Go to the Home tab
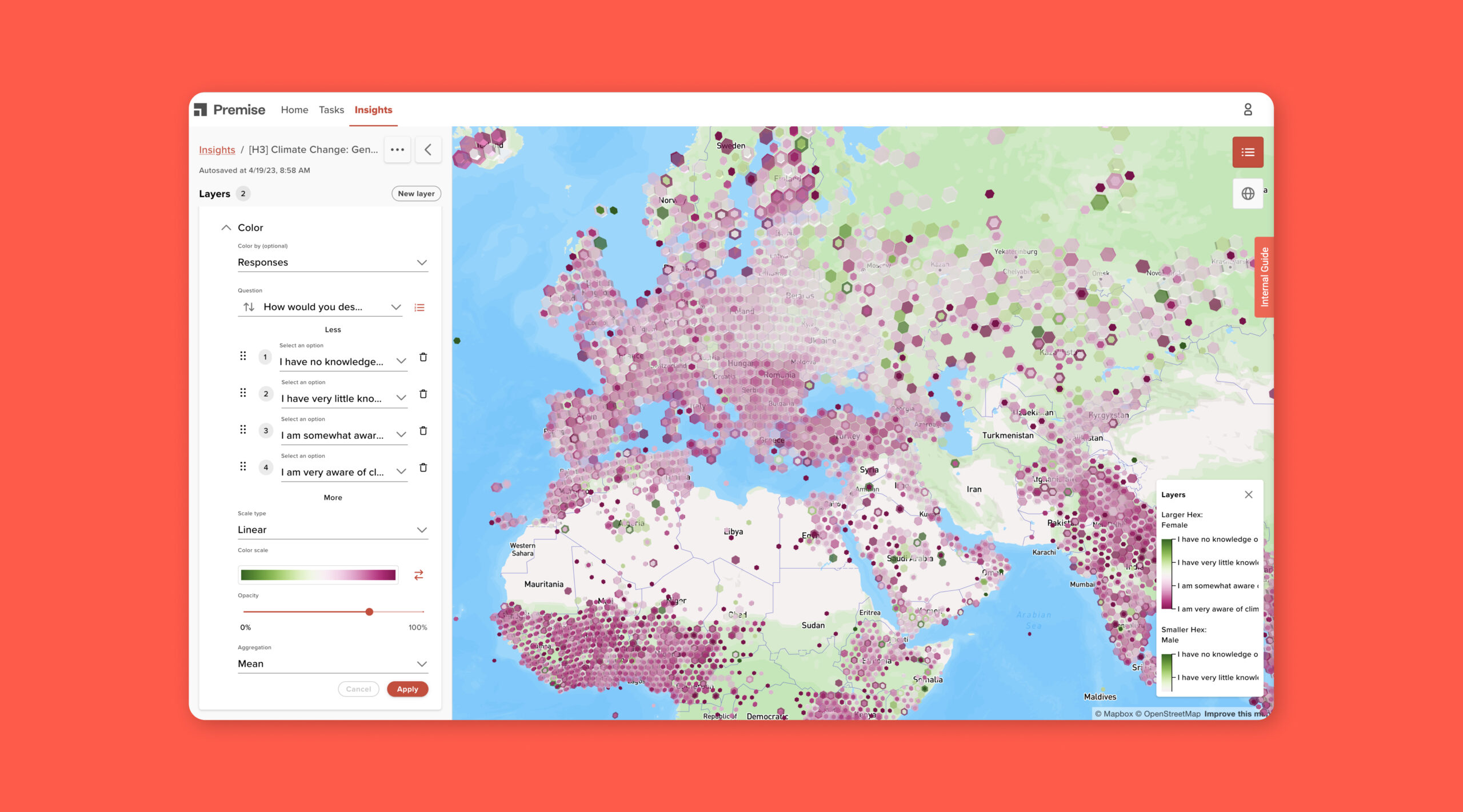The height and width of the screenshot is (812, 1463). pyautogui.click(x=294, y=110)
